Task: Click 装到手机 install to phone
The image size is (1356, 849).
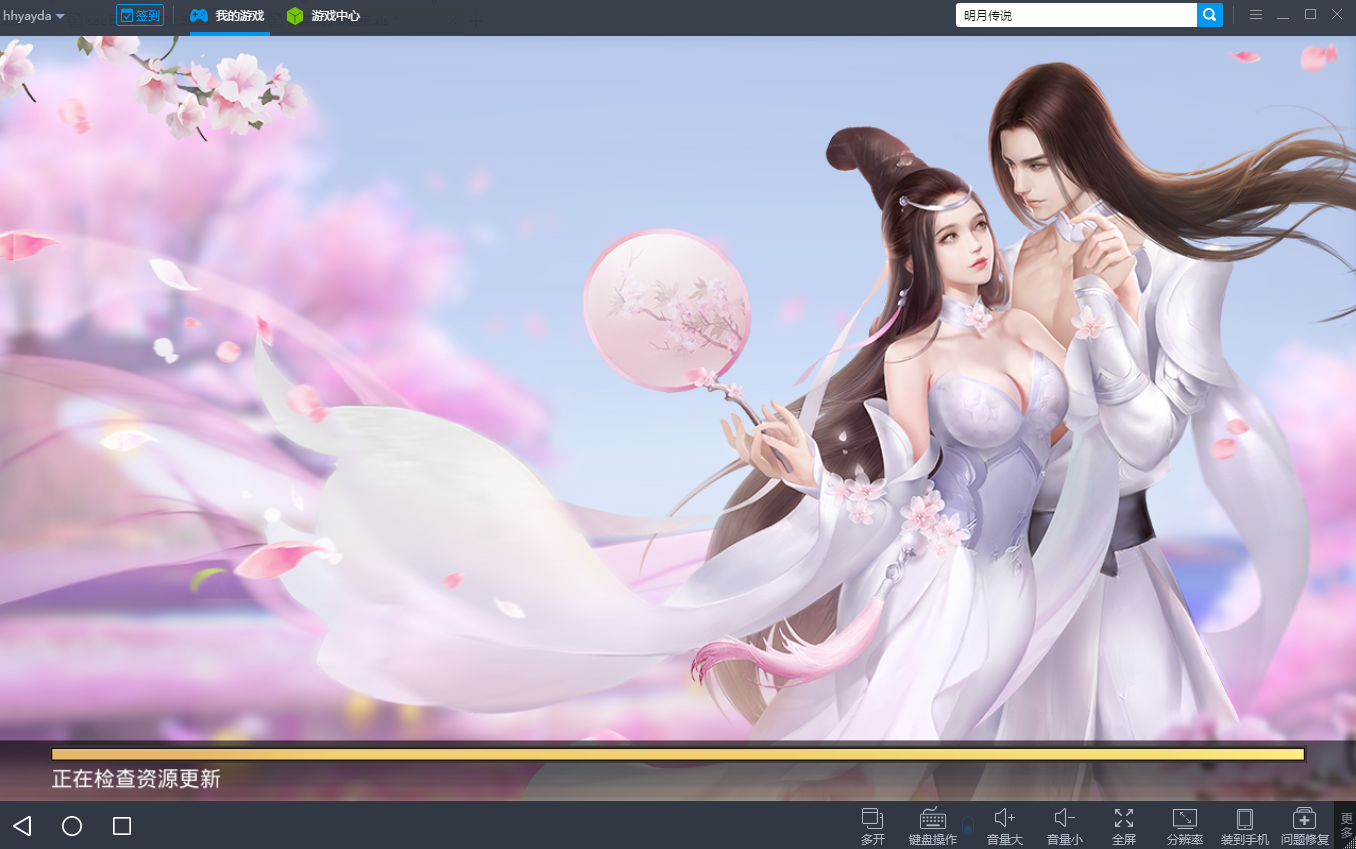Action: pyautogui.click(x=1245, y=827)
